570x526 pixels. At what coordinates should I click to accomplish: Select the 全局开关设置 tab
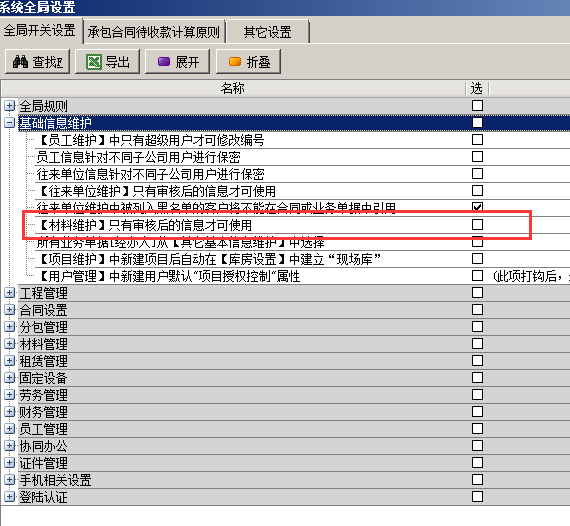click(40, 30)
